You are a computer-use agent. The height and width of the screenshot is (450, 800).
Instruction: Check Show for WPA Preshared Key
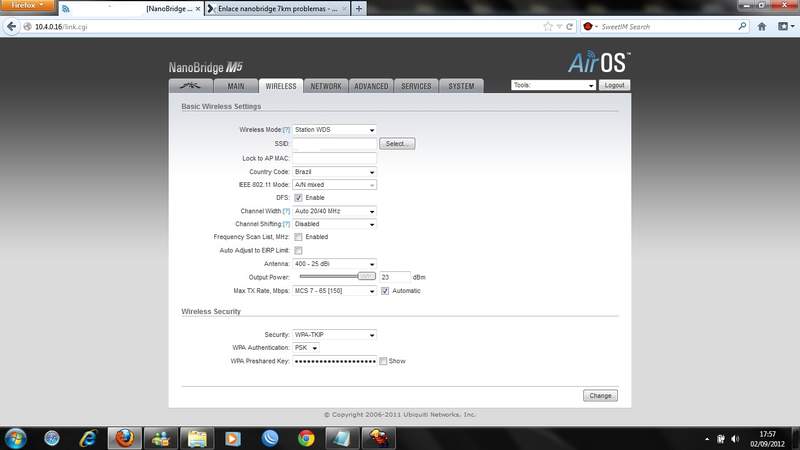pos(383,361)
